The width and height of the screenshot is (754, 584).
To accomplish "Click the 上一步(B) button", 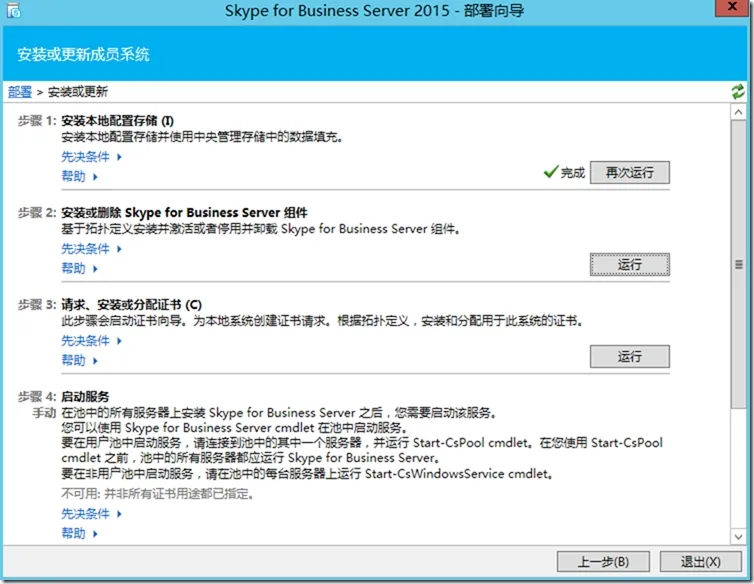I will (603, 561).
